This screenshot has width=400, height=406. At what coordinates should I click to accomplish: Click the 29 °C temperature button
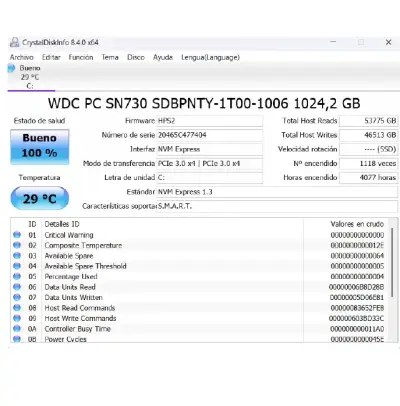[x=40, y=198]
